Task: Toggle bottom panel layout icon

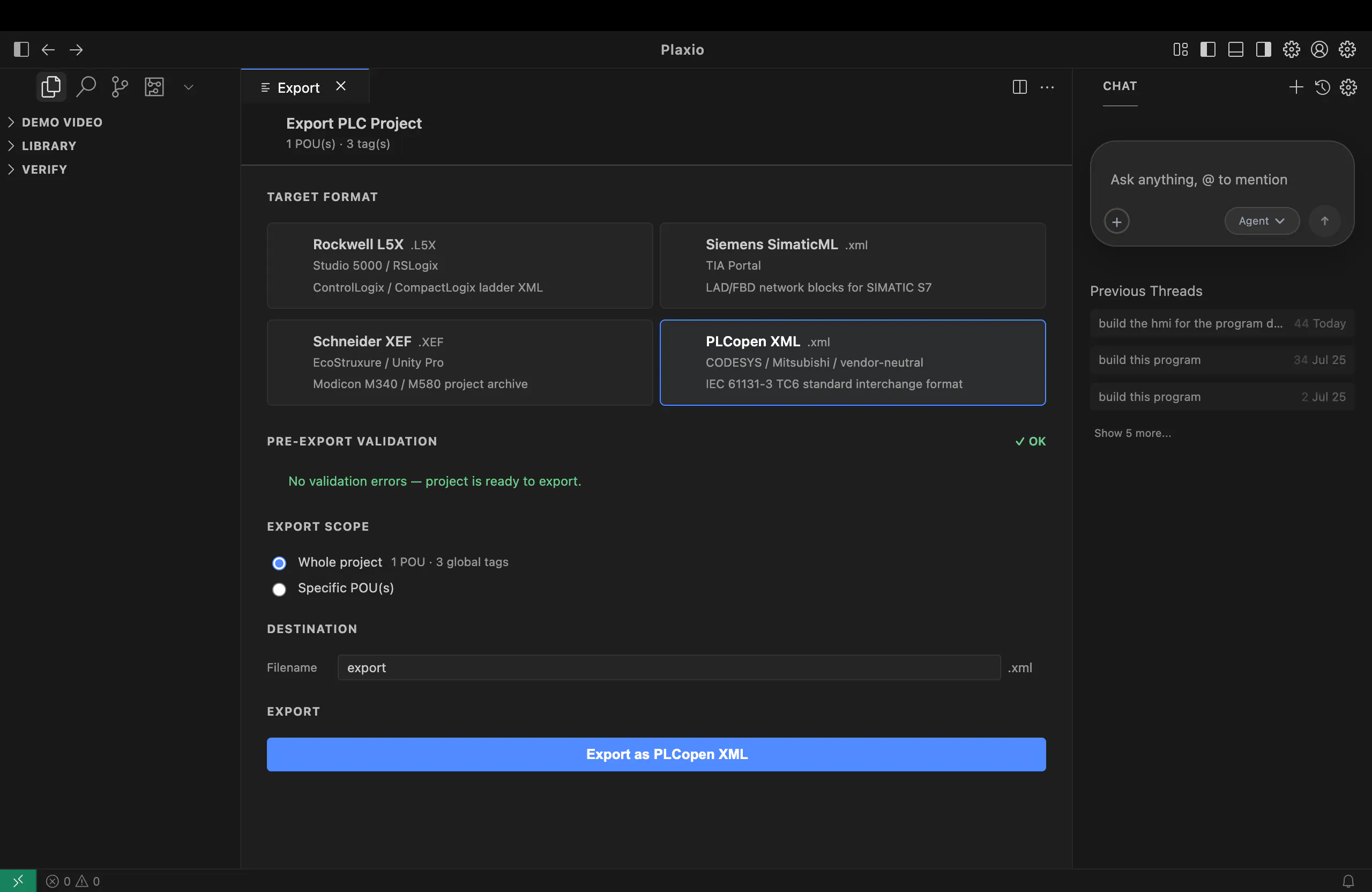Action: coord(1235,50)
